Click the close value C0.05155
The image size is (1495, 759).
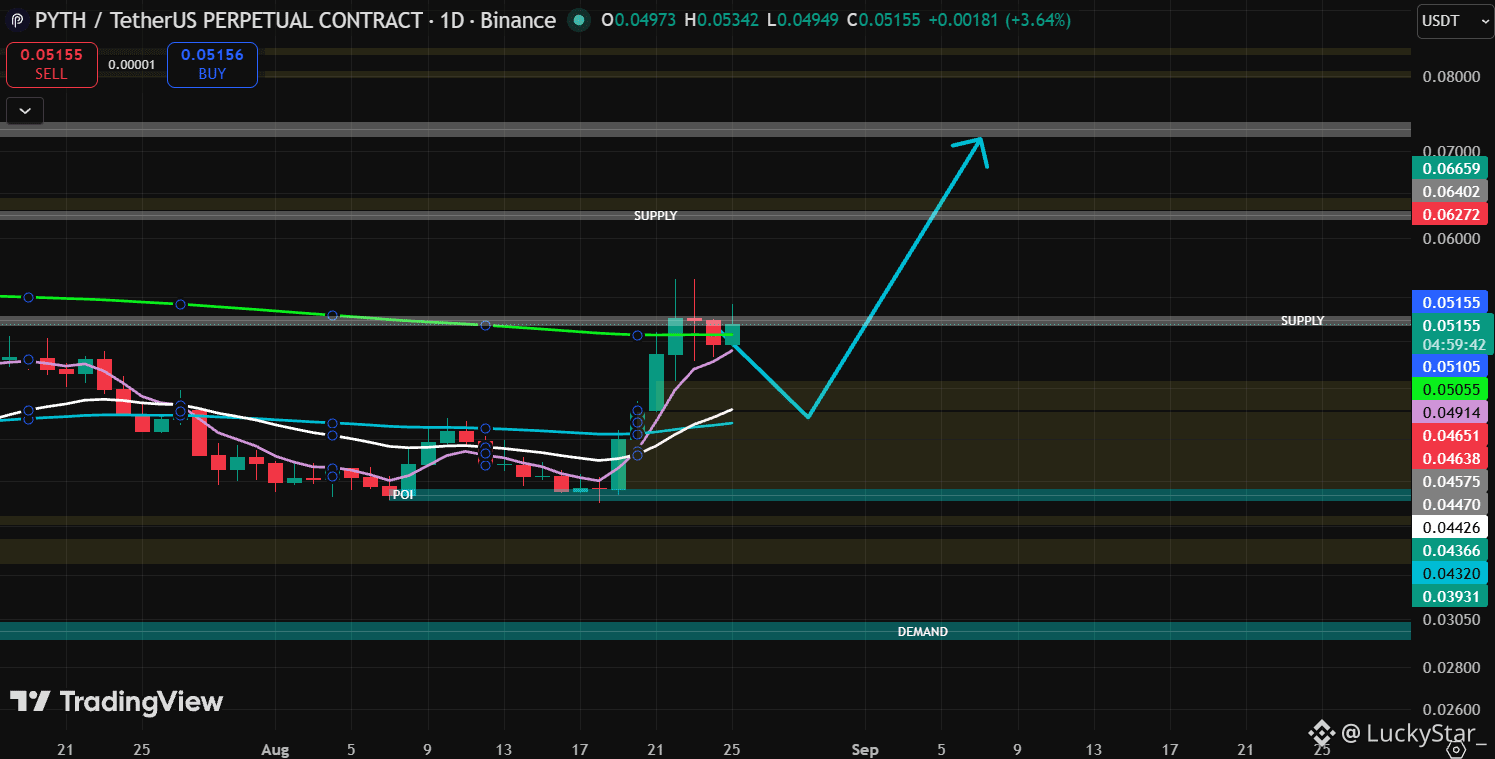pyautogui.click(x=884, y=20)
